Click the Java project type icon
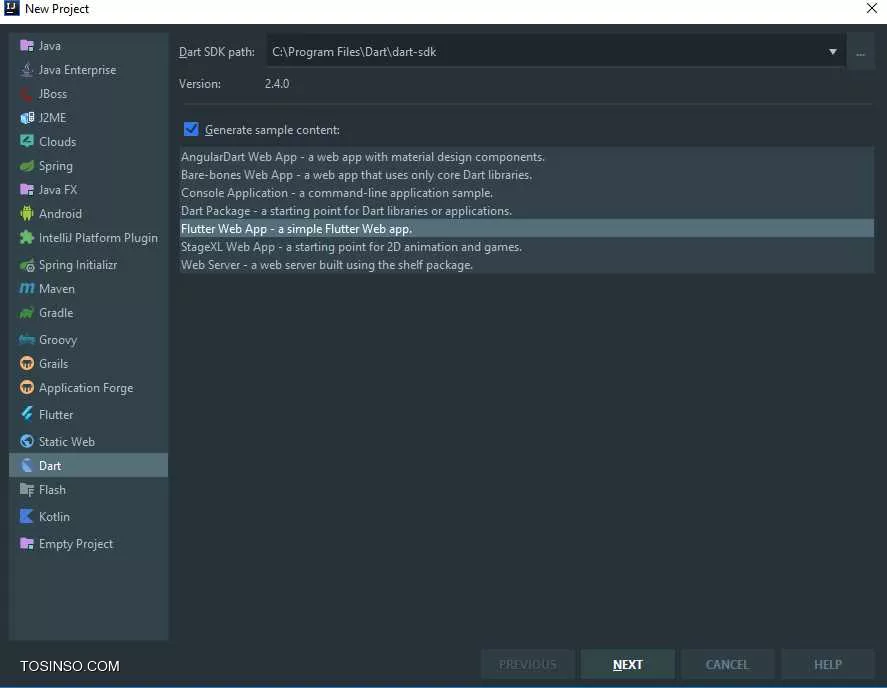Viewport: 887px width, 688px height. (27, 46)
